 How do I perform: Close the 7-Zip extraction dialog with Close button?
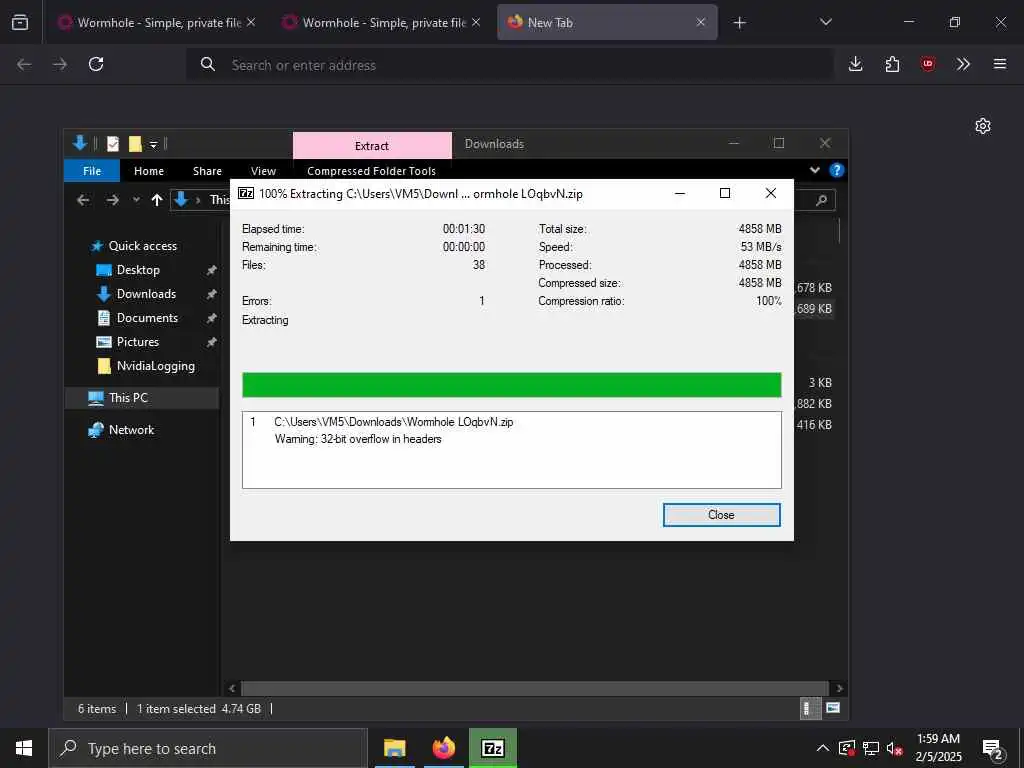point(721,515)
